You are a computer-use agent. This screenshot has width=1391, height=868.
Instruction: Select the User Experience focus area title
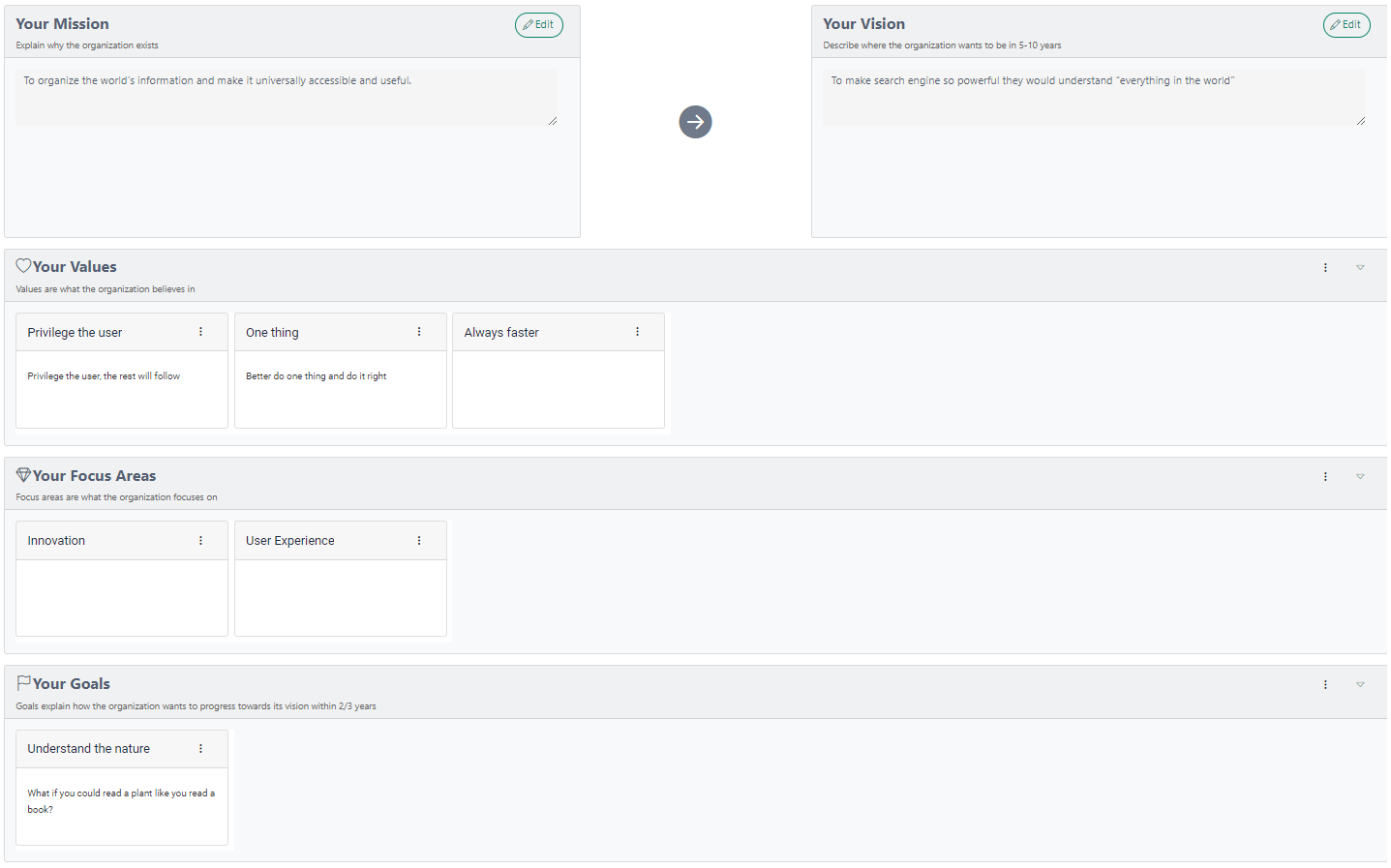[x=290, y=541]
